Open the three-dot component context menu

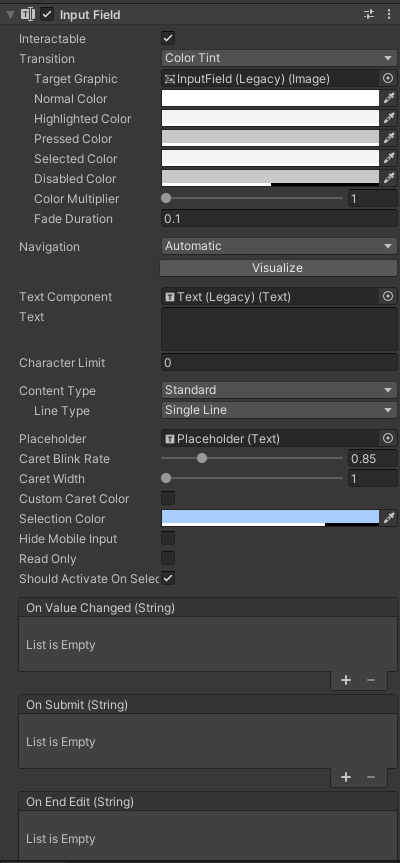coord(389,14)
